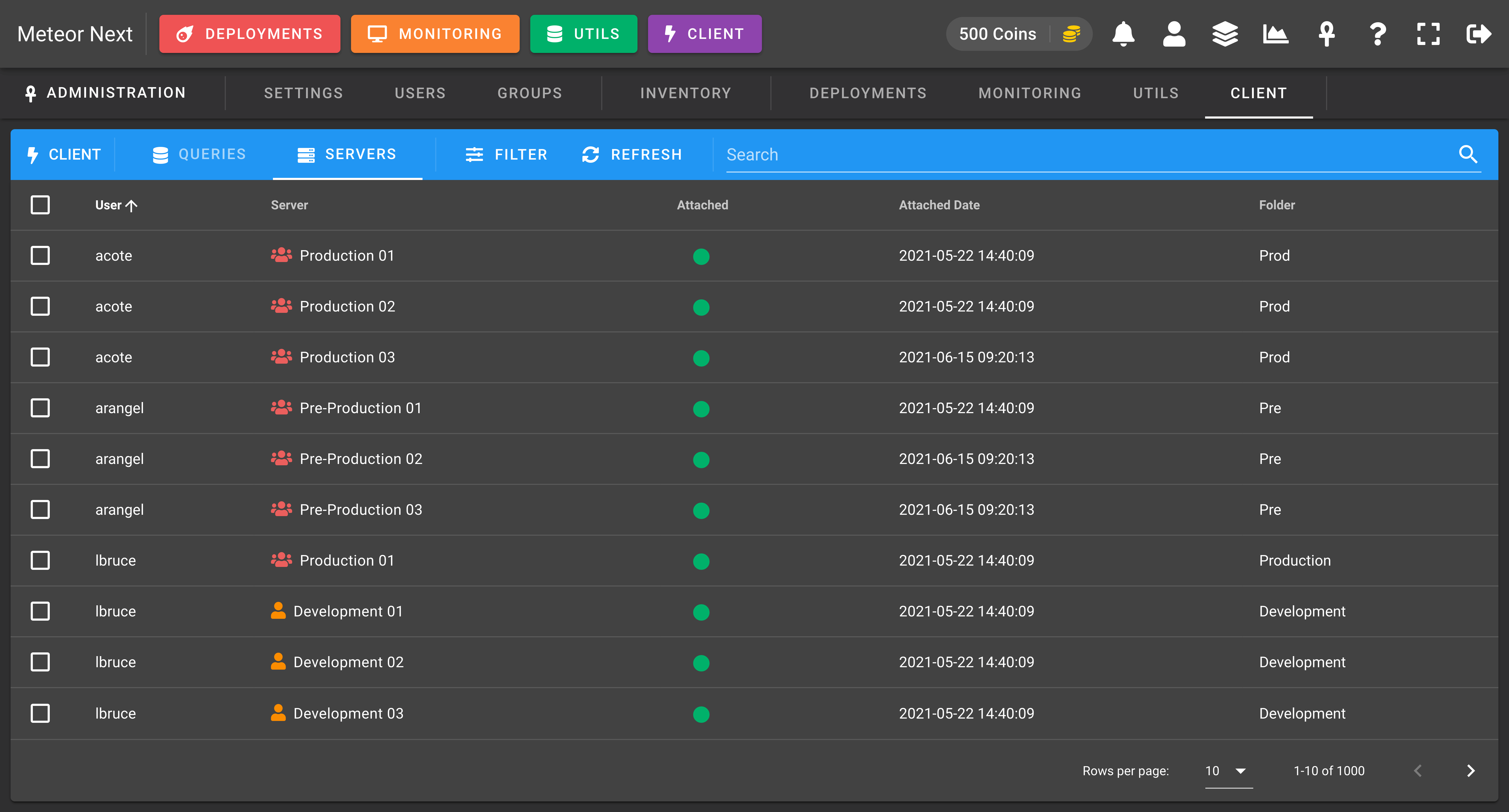The height and width of the screenshot is (812, 1509).
Task: Switch to the Groups admin tab
Action: tap(529, 93)
